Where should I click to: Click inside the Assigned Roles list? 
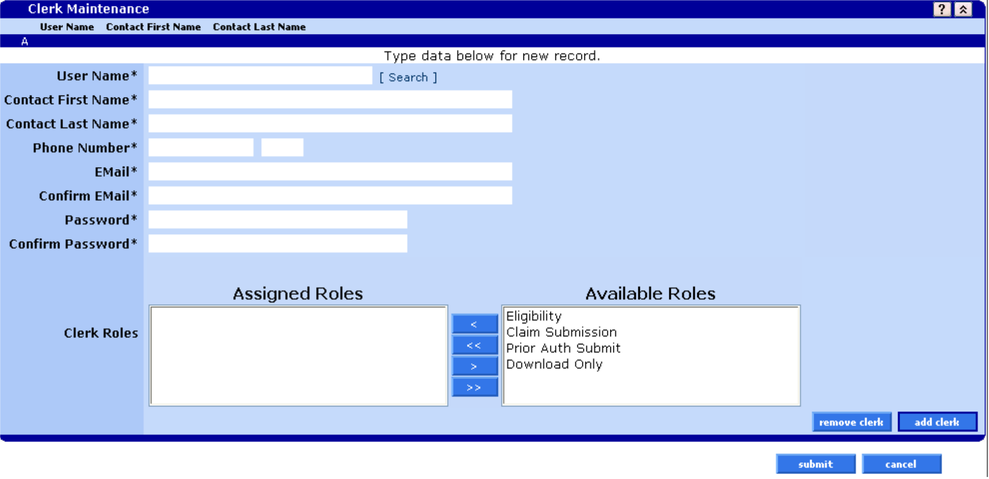[x=298, y=356]
